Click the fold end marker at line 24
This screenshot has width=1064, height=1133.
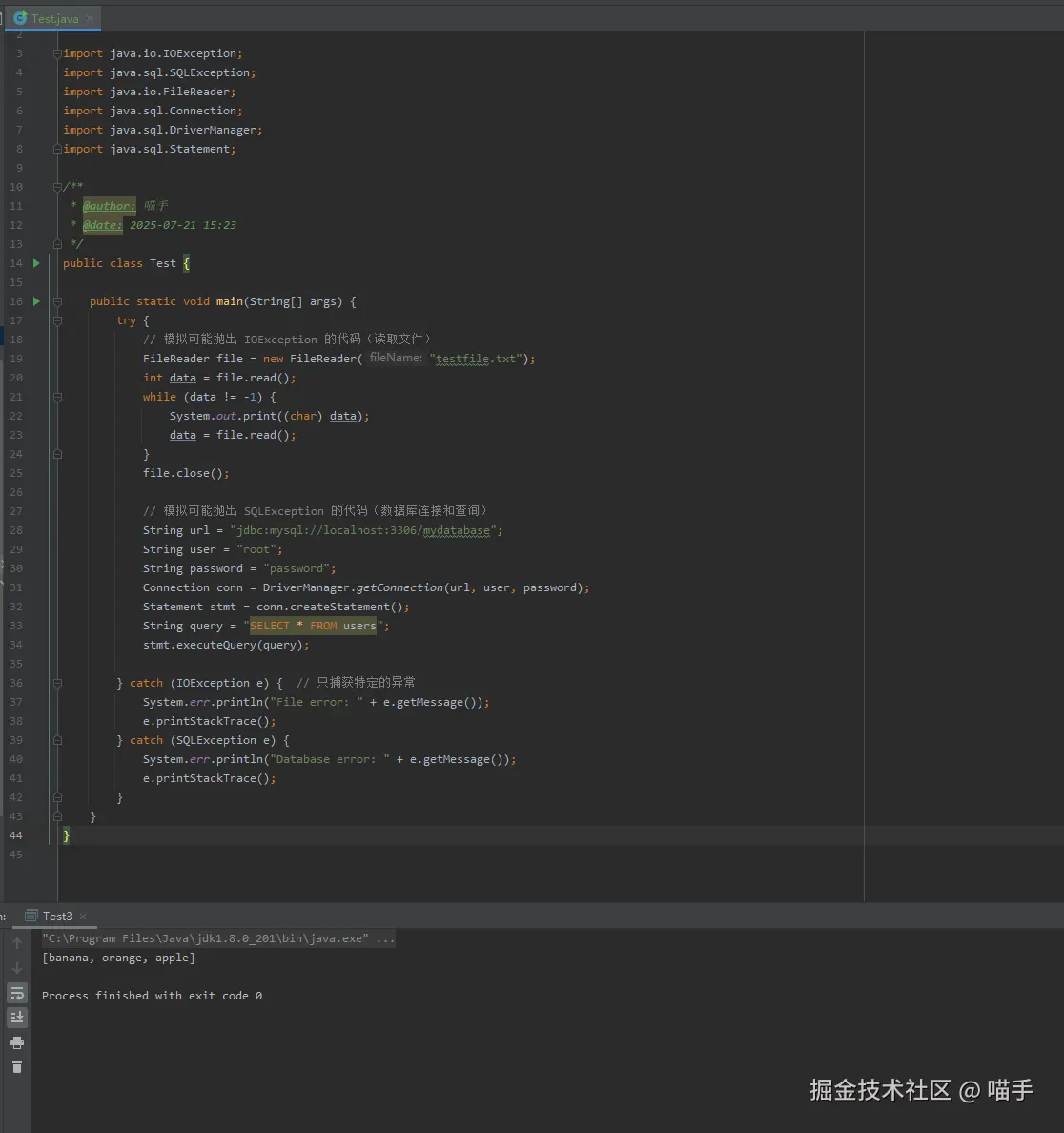coord(57,454)
